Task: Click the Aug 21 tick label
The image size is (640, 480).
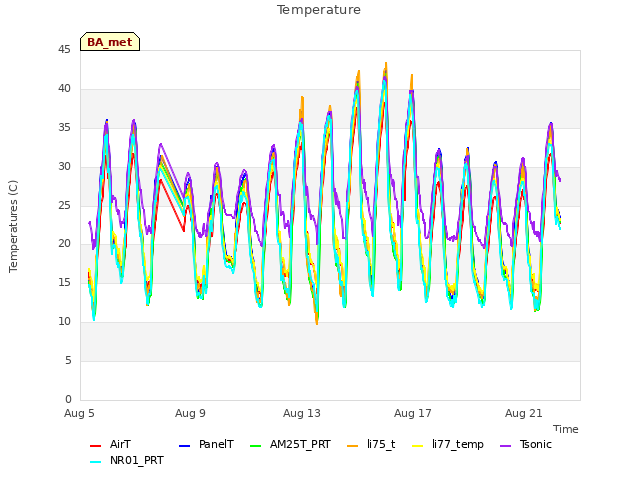Action: 524,413
